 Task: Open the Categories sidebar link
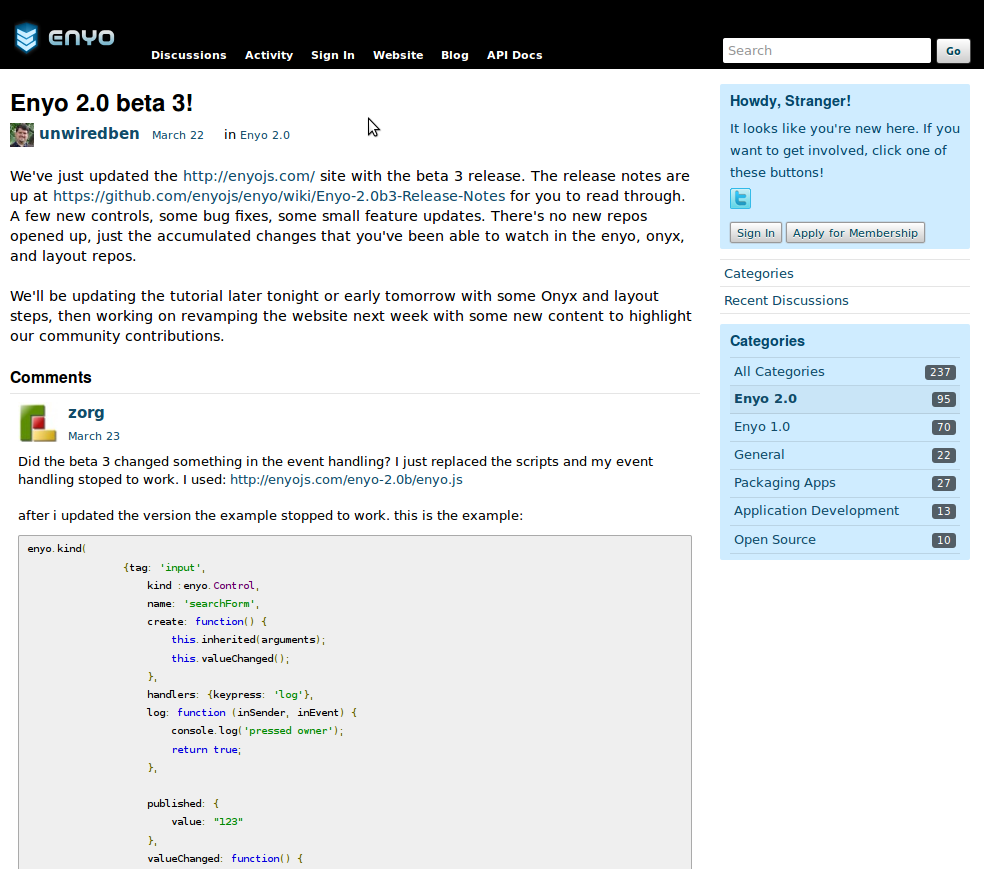point(758,274)
